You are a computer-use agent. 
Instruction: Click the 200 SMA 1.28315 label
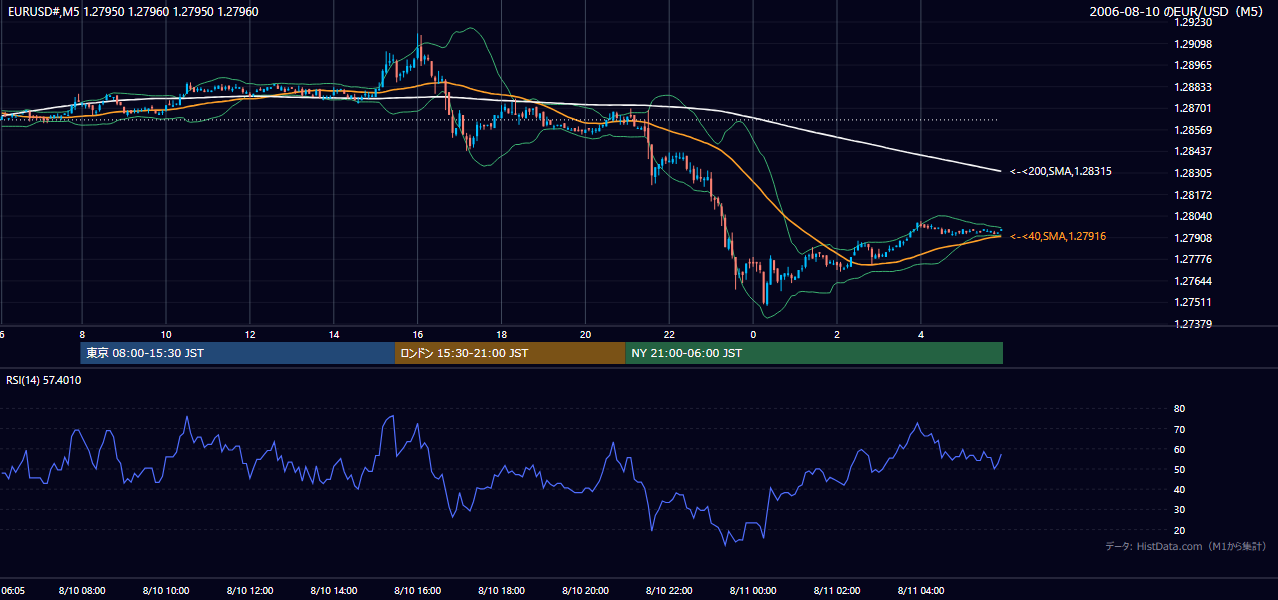1060,172
